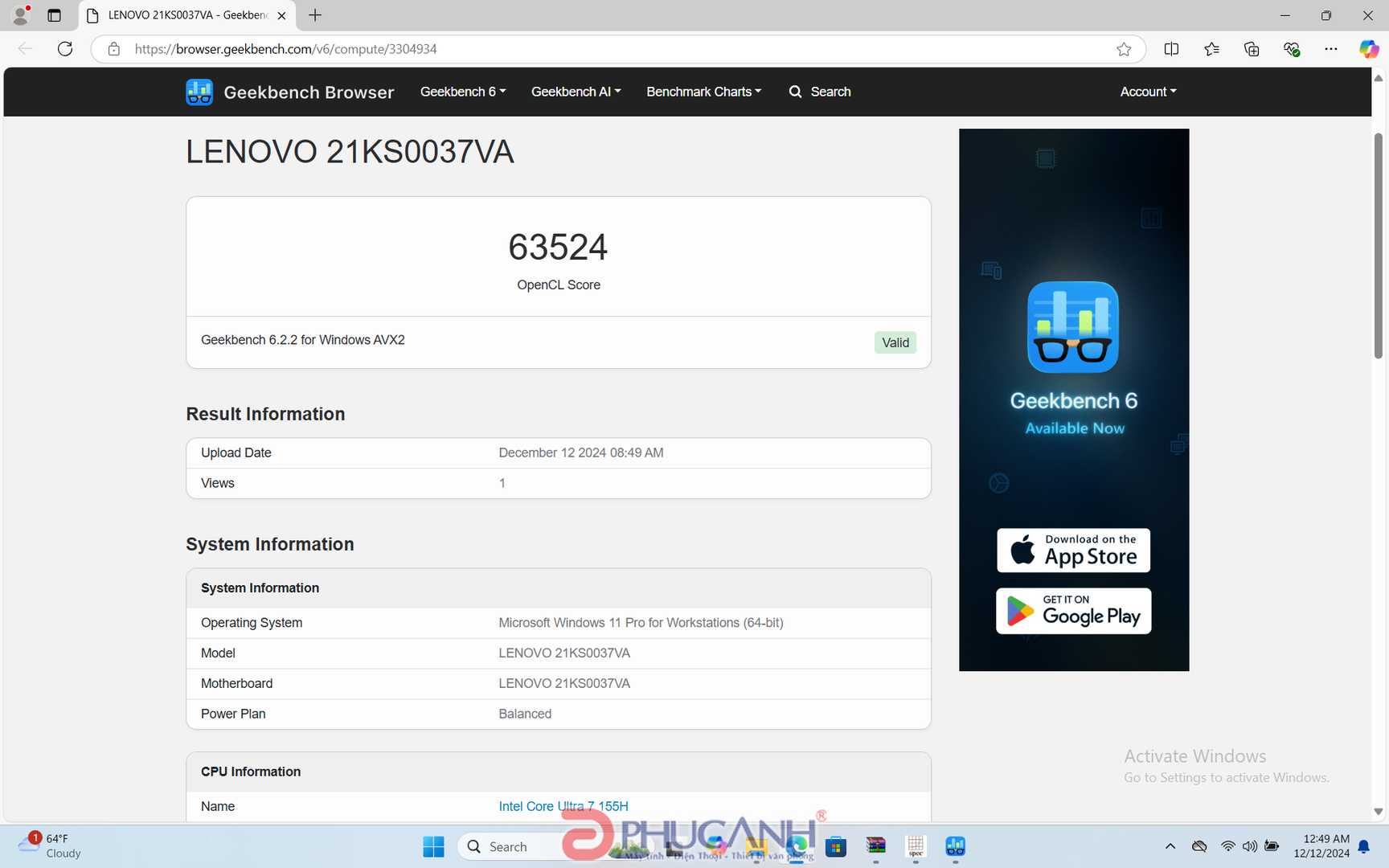This screenshot has width=1389, height=868.
Task: Expand the Account dropdown menu
Action: click(x=1148, y=92)
